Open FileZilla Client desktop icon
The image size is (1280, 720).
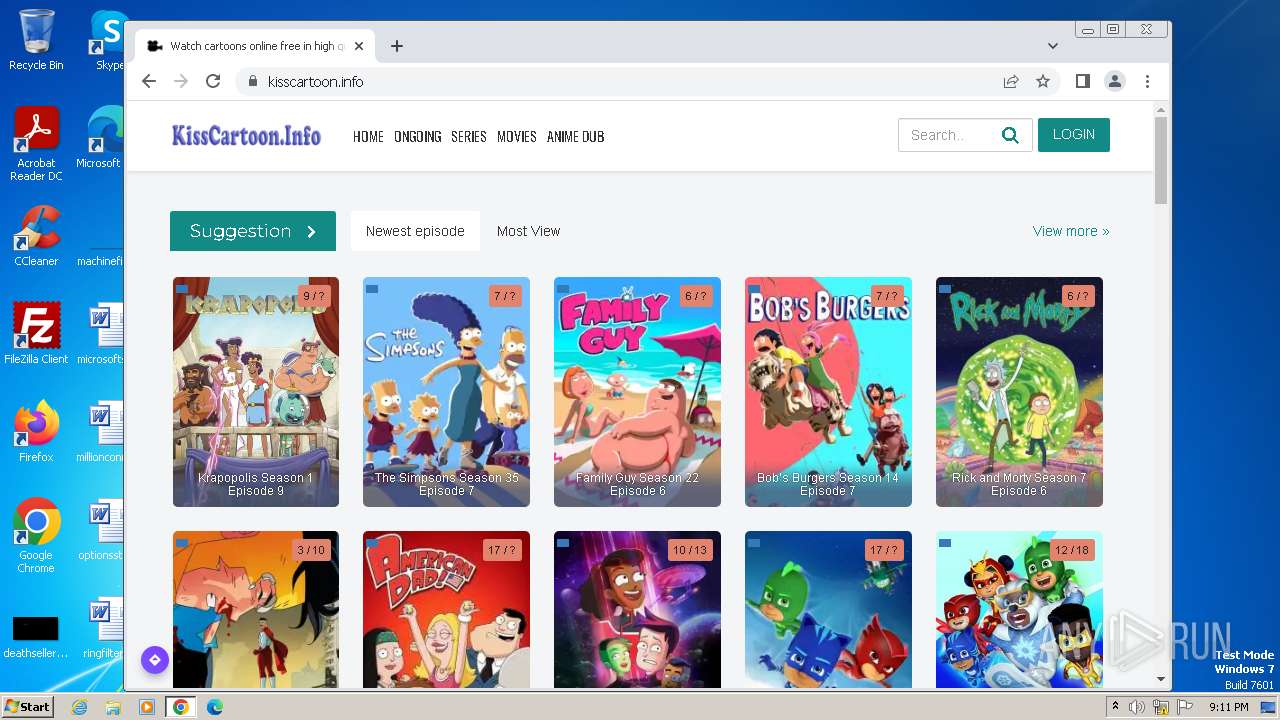pyautogui.click(x=36, y=333)
